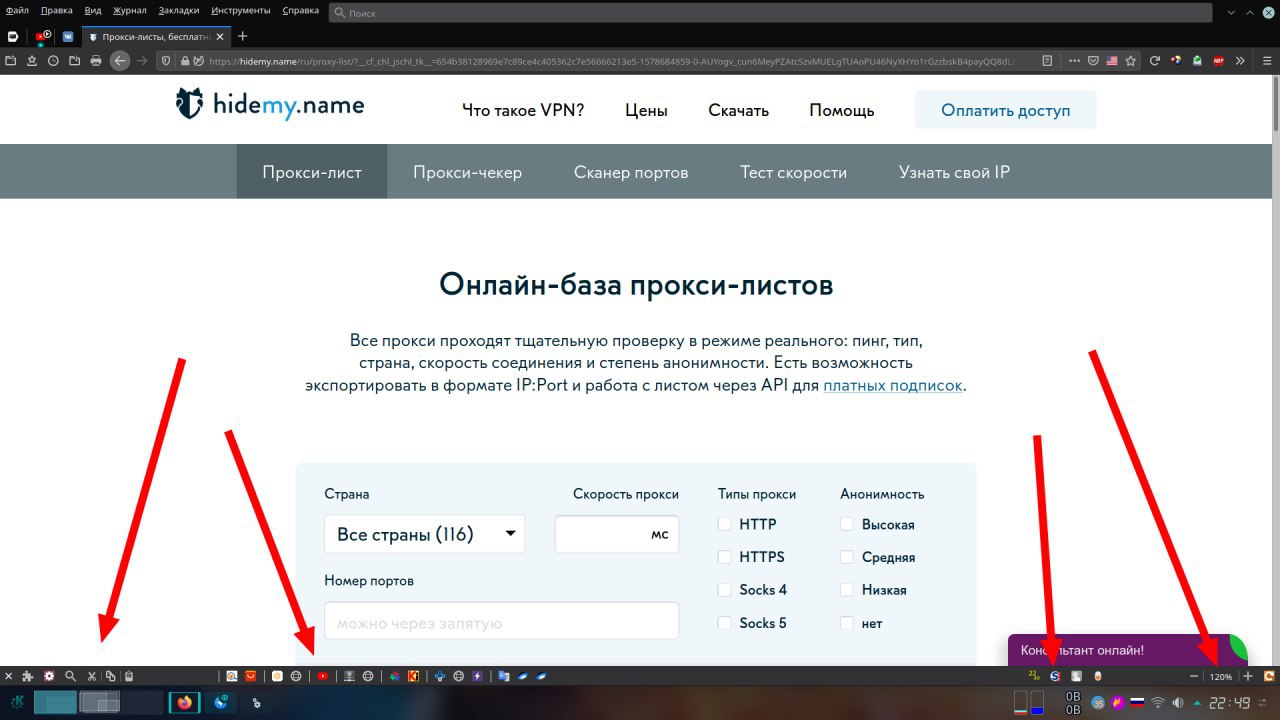
Task: Reload the page with the refresh icon
Action: 1155,60
